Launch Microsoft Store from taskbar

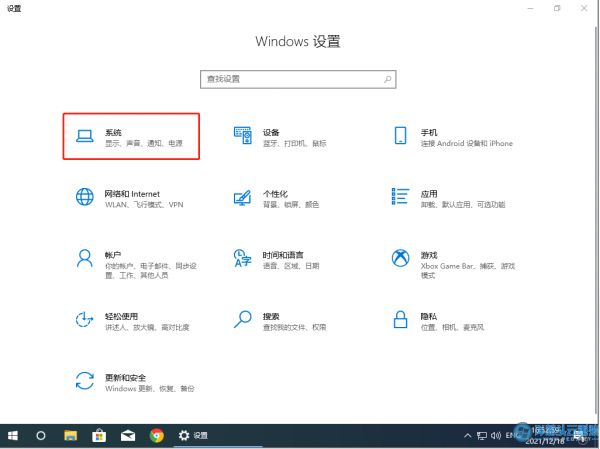coord(99,436)
